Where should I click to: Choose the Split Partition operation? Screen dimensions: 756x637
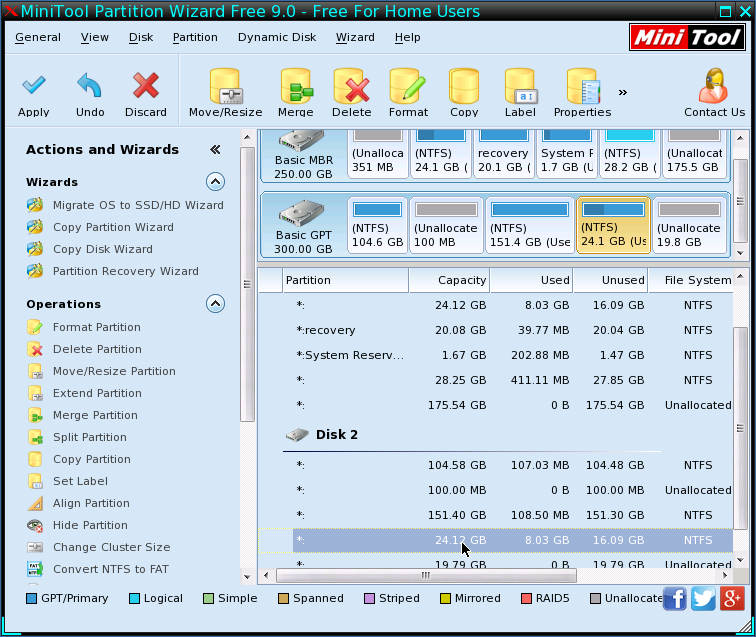[90, 437]
